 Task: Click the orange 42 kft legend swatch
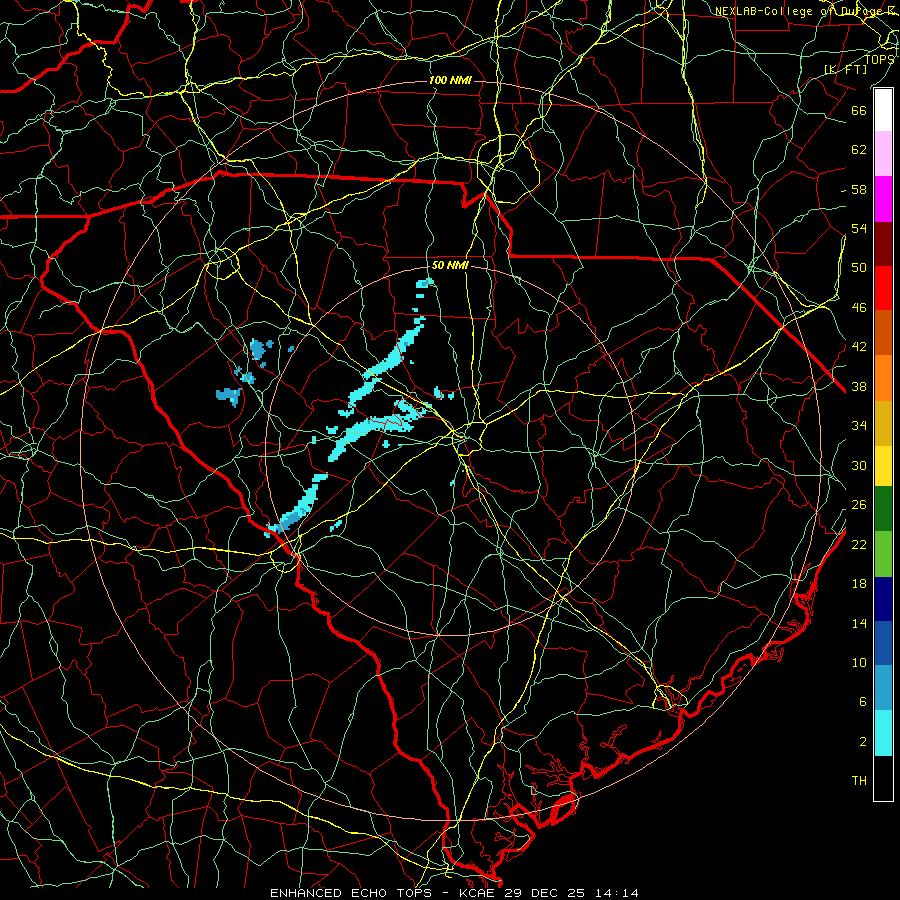pos(883,377)
